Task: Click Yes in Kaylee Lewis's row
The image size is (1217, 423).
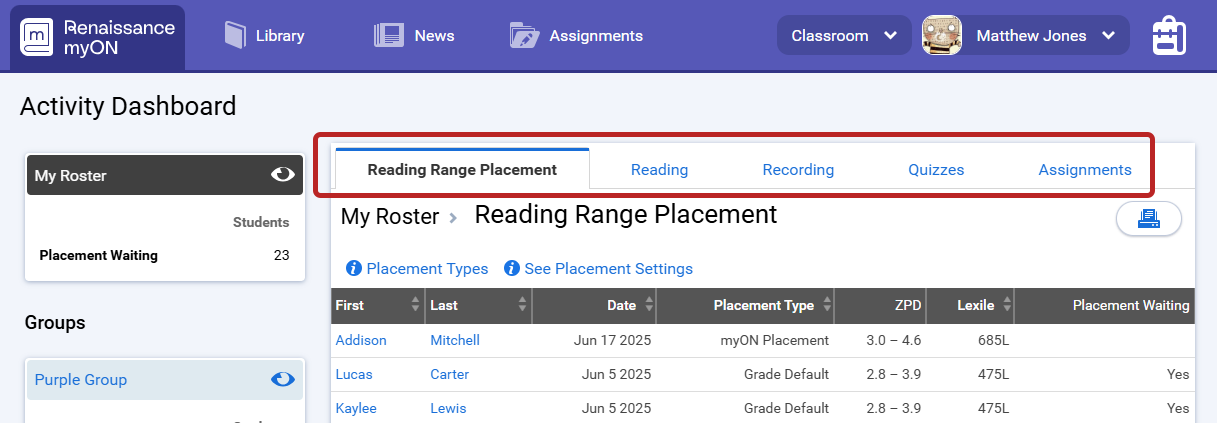Action: pos(1178,408)
